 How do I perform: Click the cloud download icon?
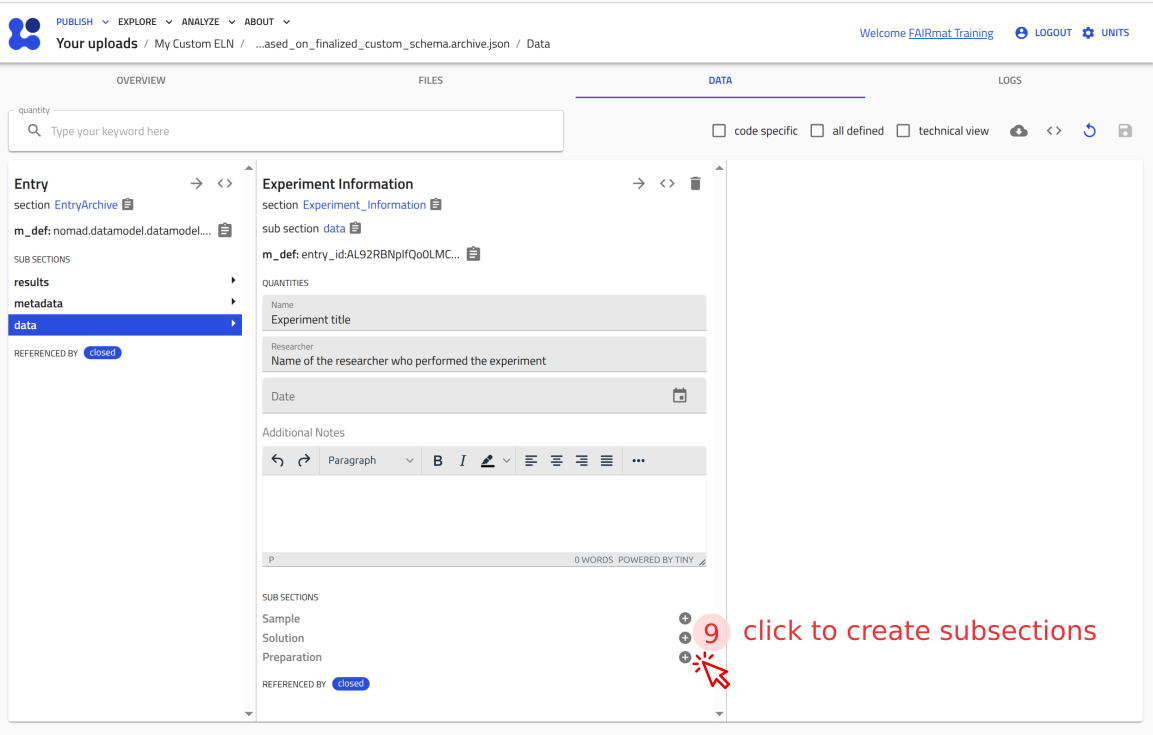[1019, 131]
